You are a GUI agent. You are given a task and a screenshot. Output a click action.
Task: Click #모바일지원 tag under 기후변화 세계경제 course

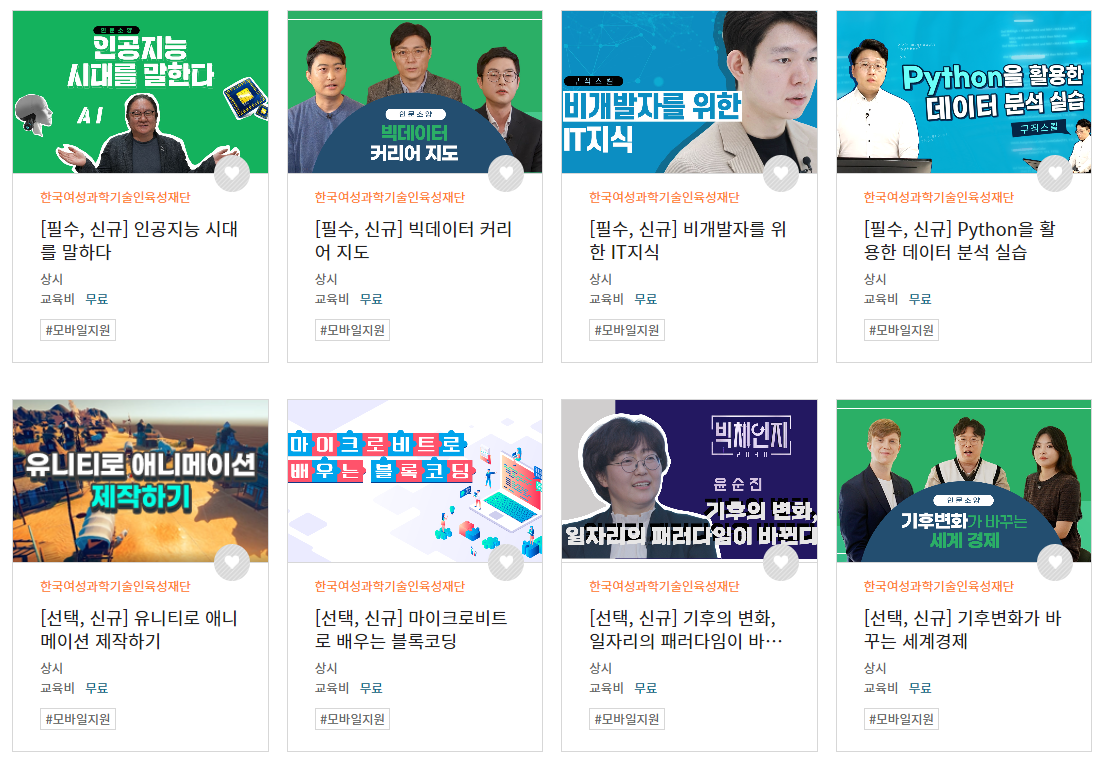(x=901, y=719)
